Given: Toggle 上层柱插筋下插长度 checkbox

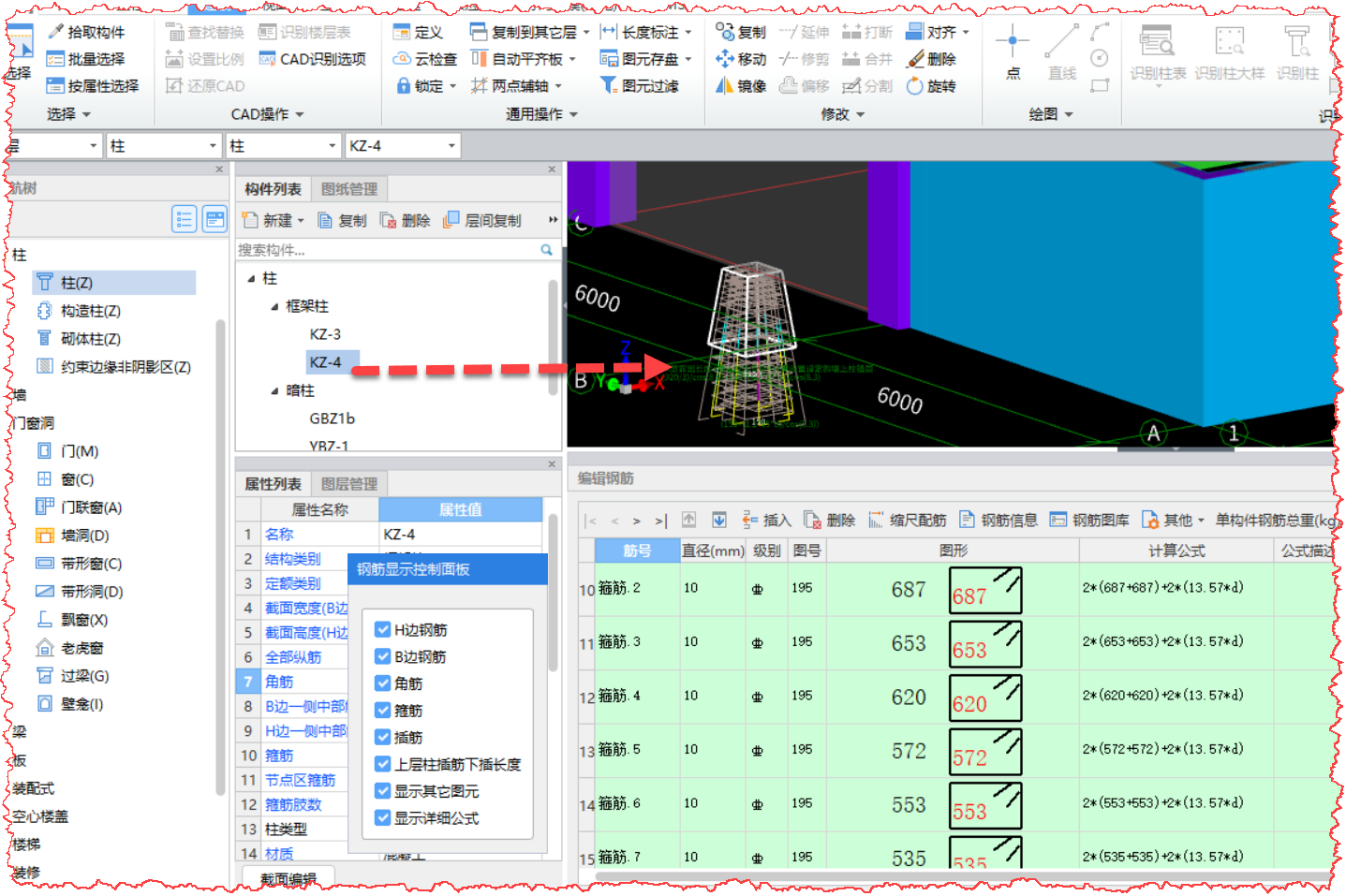Looking at the screenshot, I should coord(382,765).
